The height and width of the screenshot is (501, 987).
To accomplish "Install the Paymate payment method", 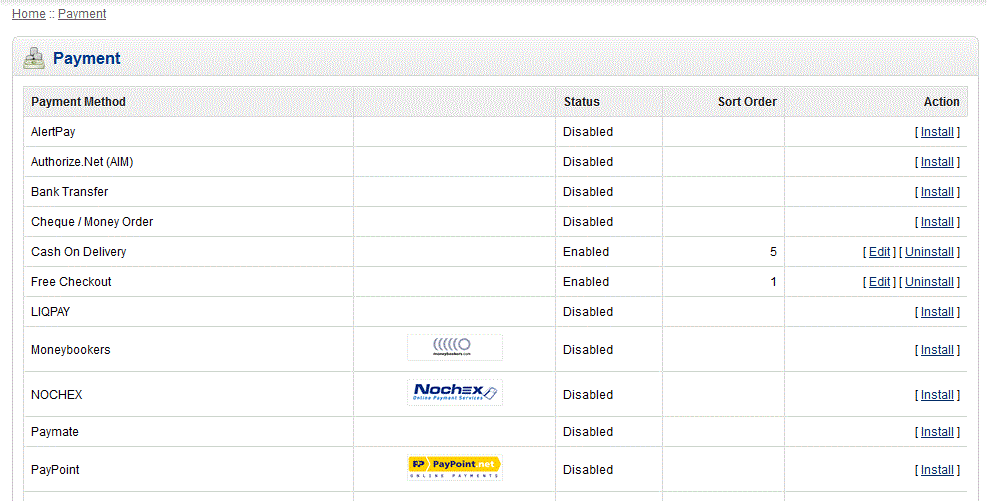I will click(x=937, y=432).
